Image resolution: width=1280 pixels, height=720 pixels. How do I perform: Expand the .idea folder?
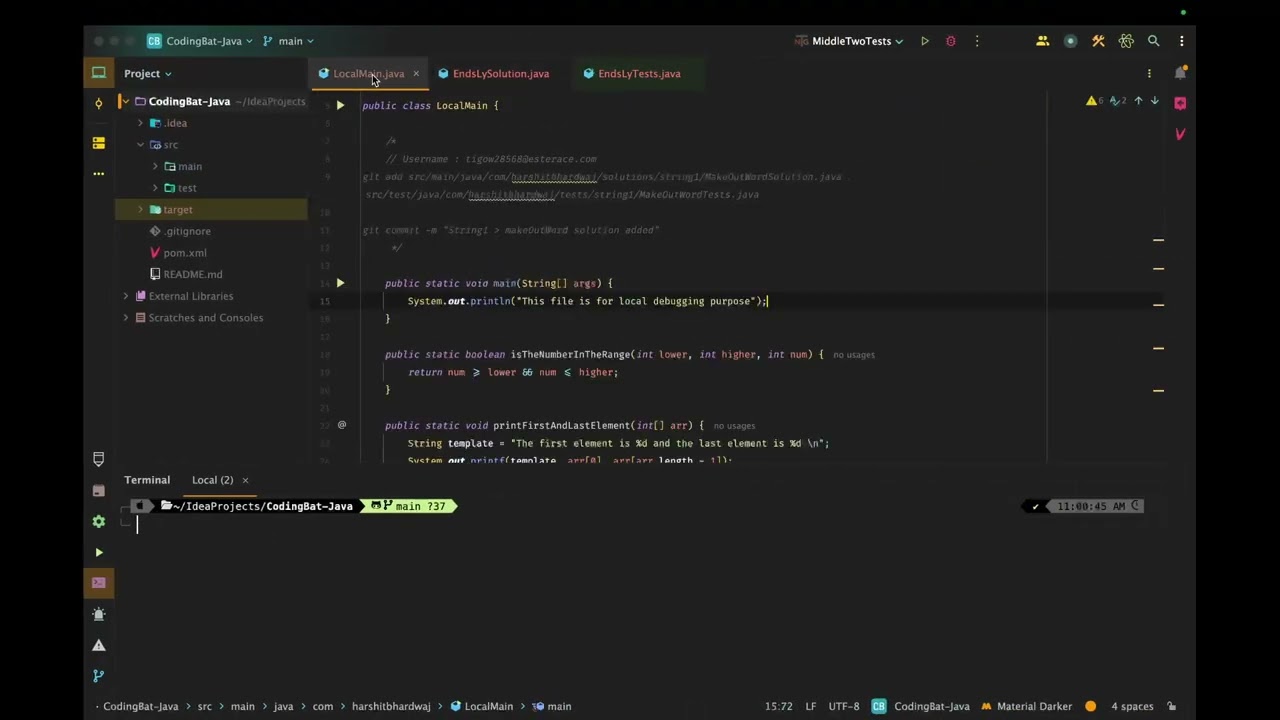click(x=140, y=123)
